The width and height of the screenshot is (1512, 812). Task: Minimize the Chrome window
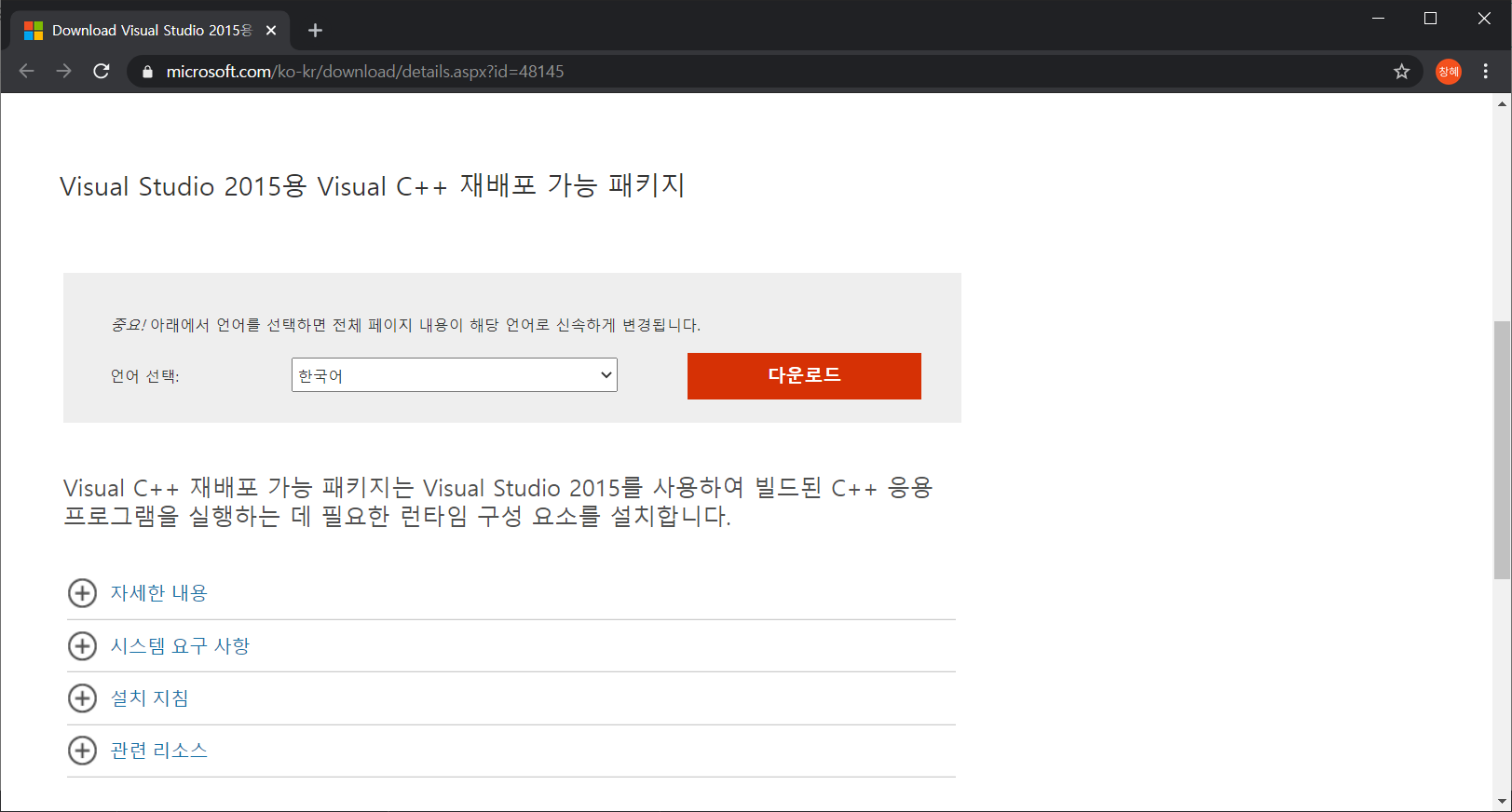pos(1379,19)
